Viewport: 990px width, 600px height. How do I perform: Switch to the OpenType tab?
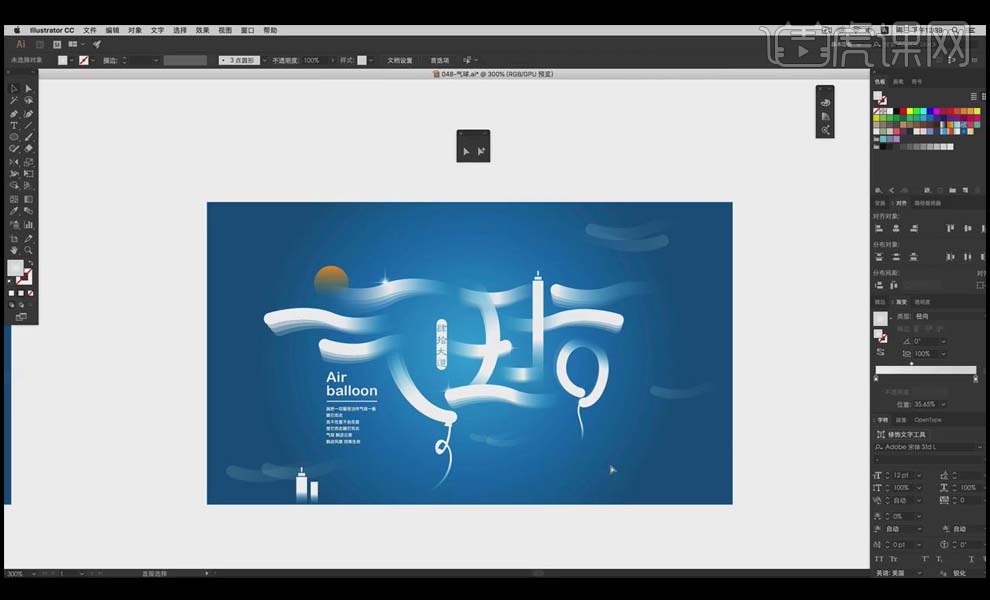coord(927,420)
